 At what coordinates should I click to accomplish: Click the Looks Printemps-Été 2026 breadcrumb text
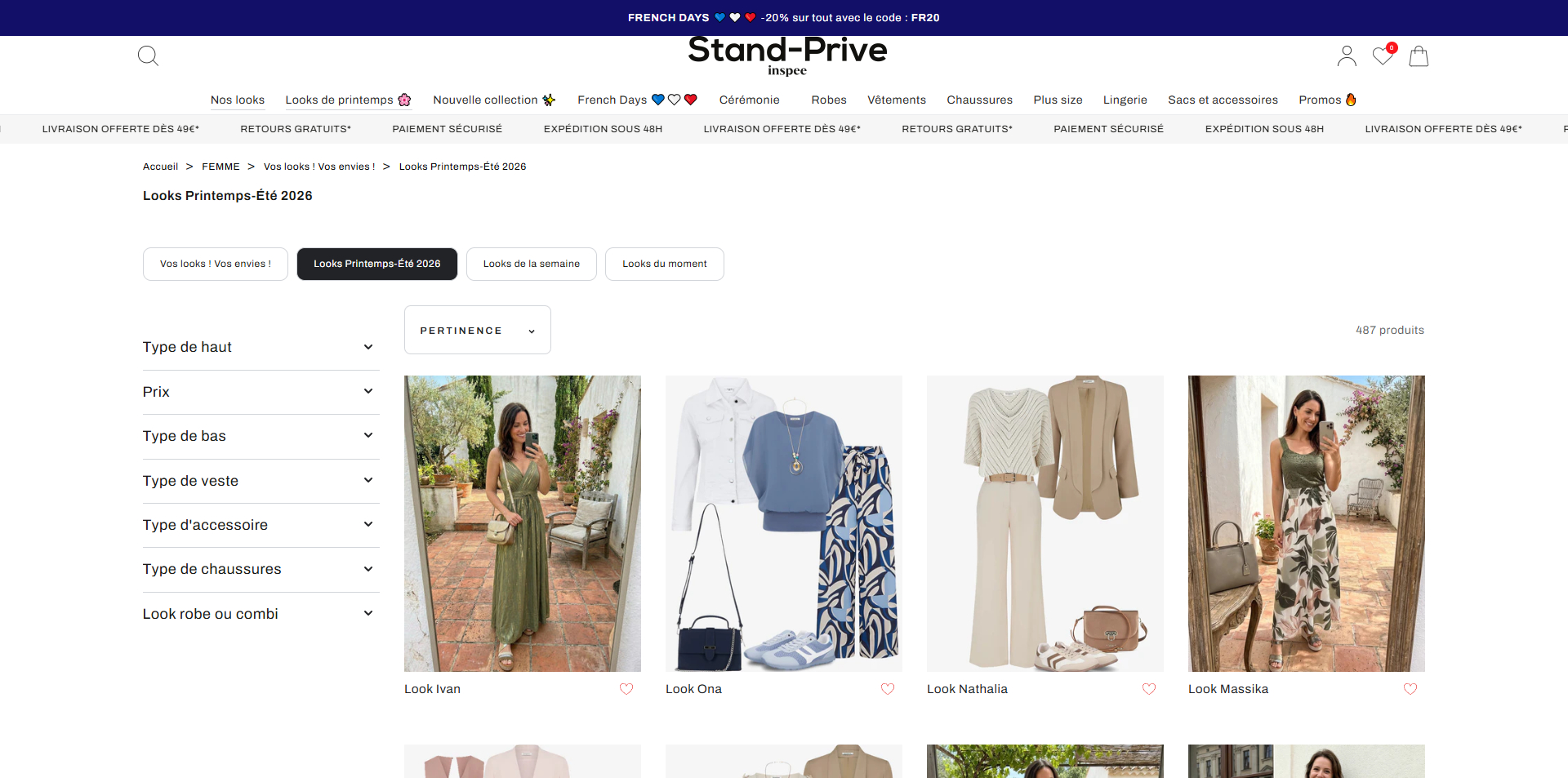[463, 167]
